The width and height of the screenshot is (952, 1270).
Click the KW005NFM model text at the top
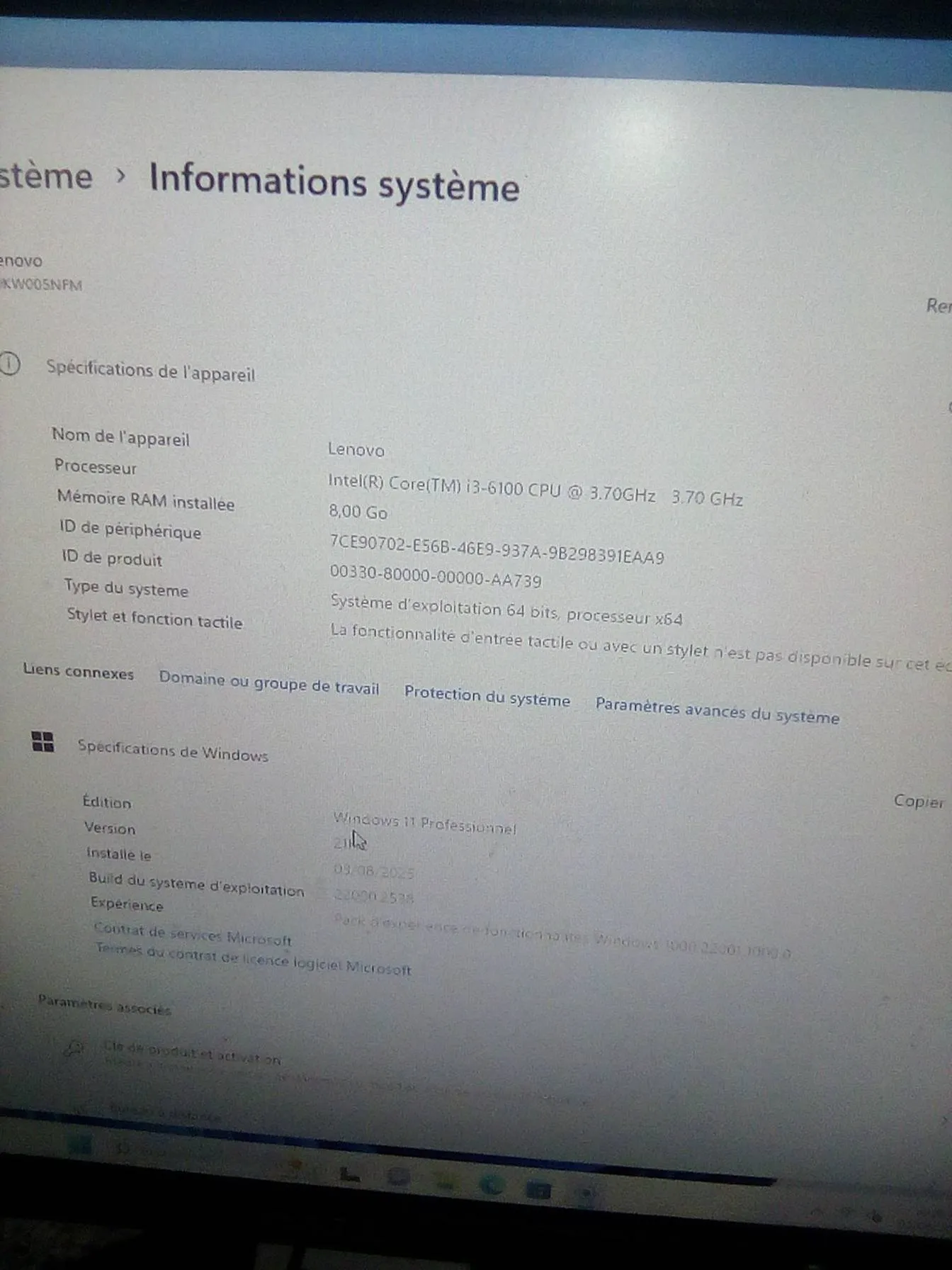[x=41, y=284]
